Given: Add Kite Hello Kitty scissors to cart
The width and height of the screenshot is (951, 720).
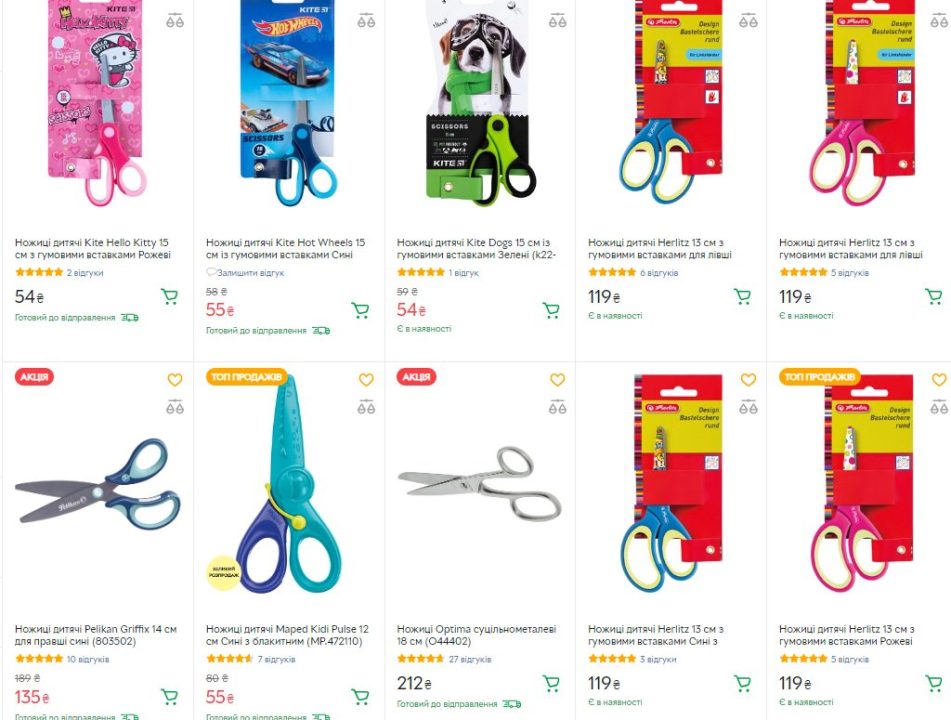Looking at the screenshot, I should point(169,296).
